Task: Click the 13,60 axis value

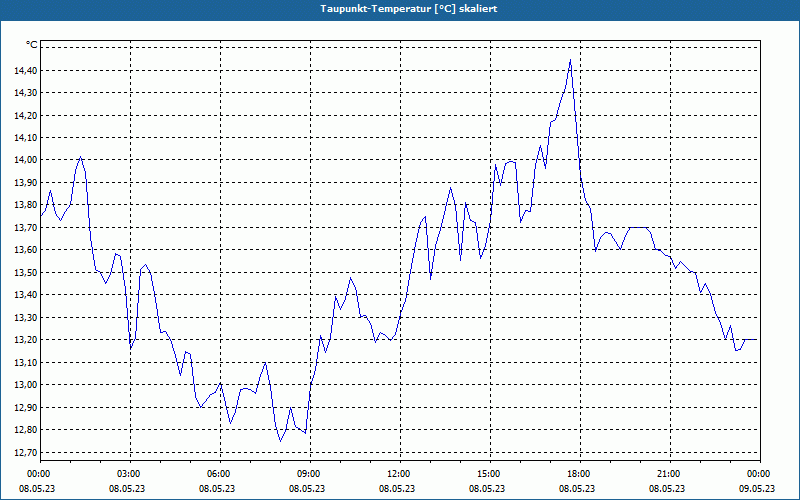Action: [24, 250]
